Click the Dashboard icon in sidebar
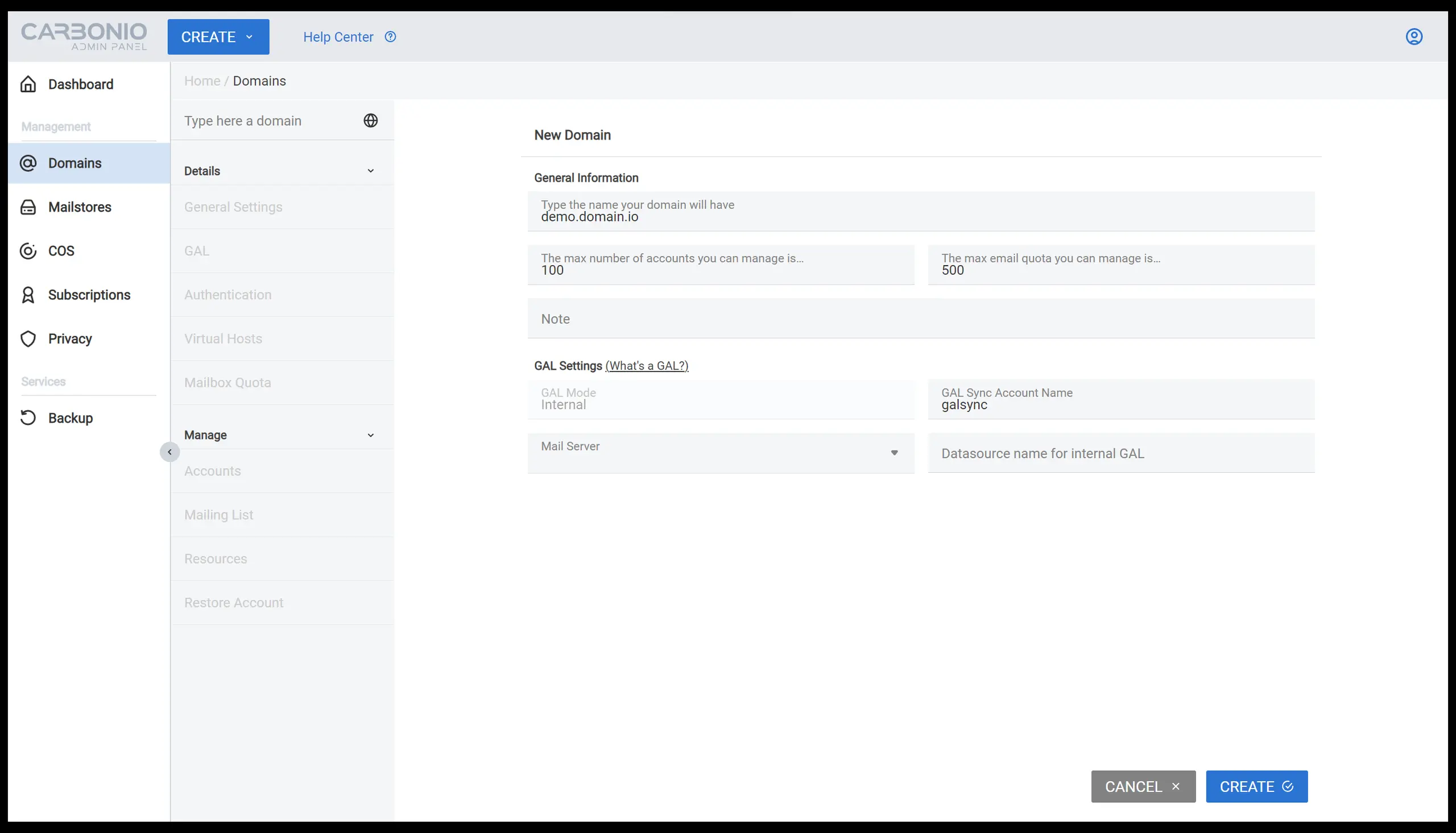1456x833 pixels. tap(27, 84)
